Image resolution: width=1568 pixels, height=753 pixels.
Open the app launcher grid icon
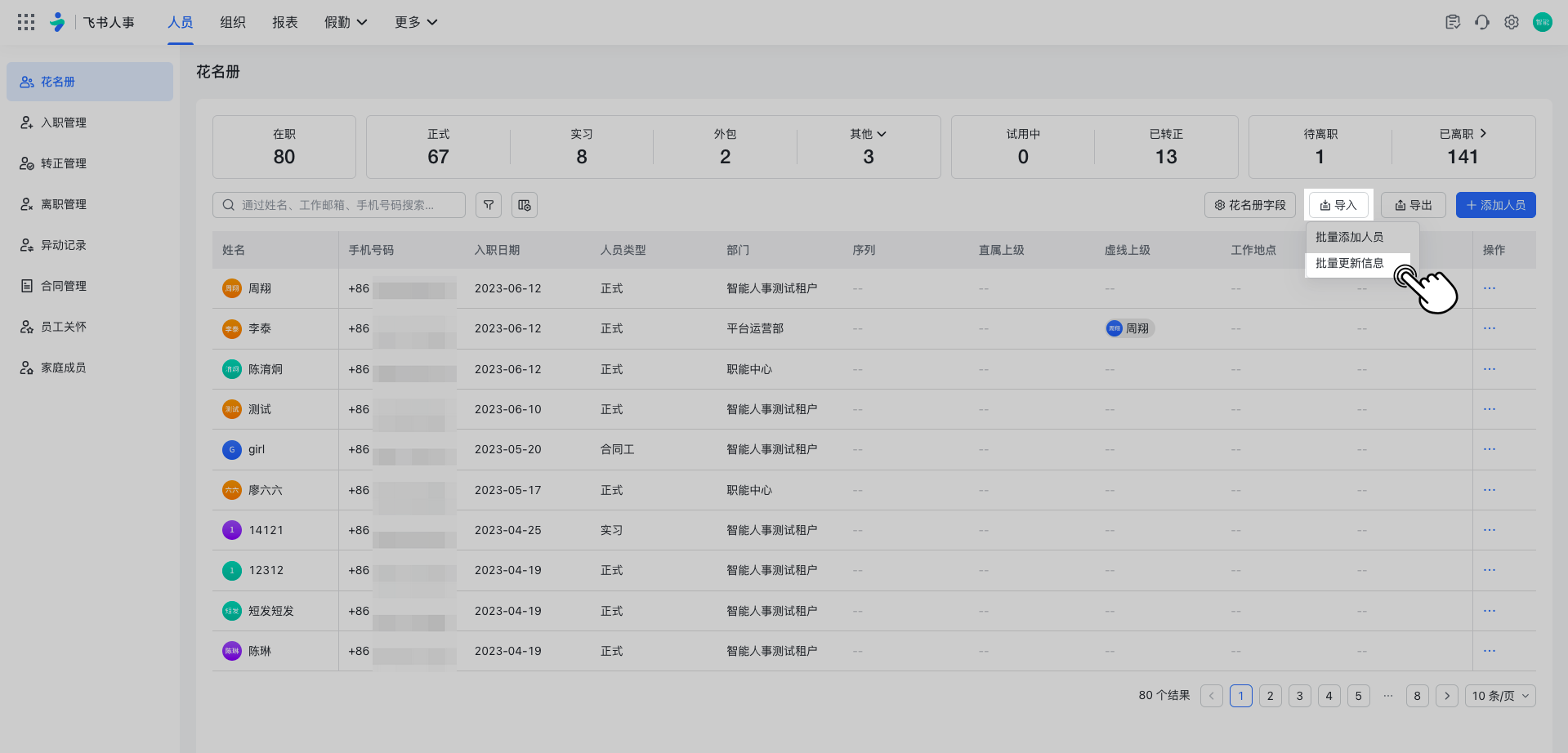click(26, 22)
